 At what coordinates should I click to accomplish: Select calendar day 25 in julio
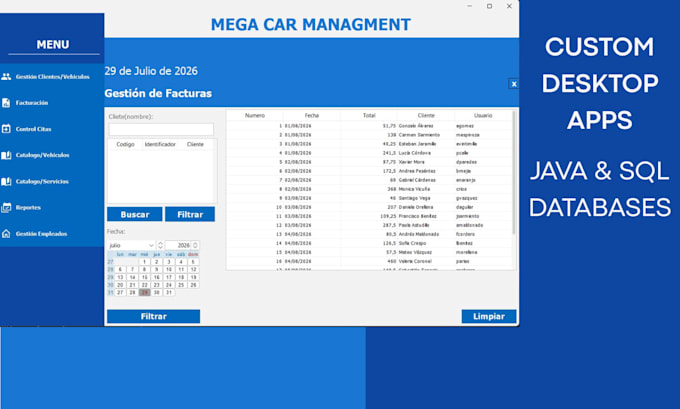pyautogui.click(x=181, y=285)
